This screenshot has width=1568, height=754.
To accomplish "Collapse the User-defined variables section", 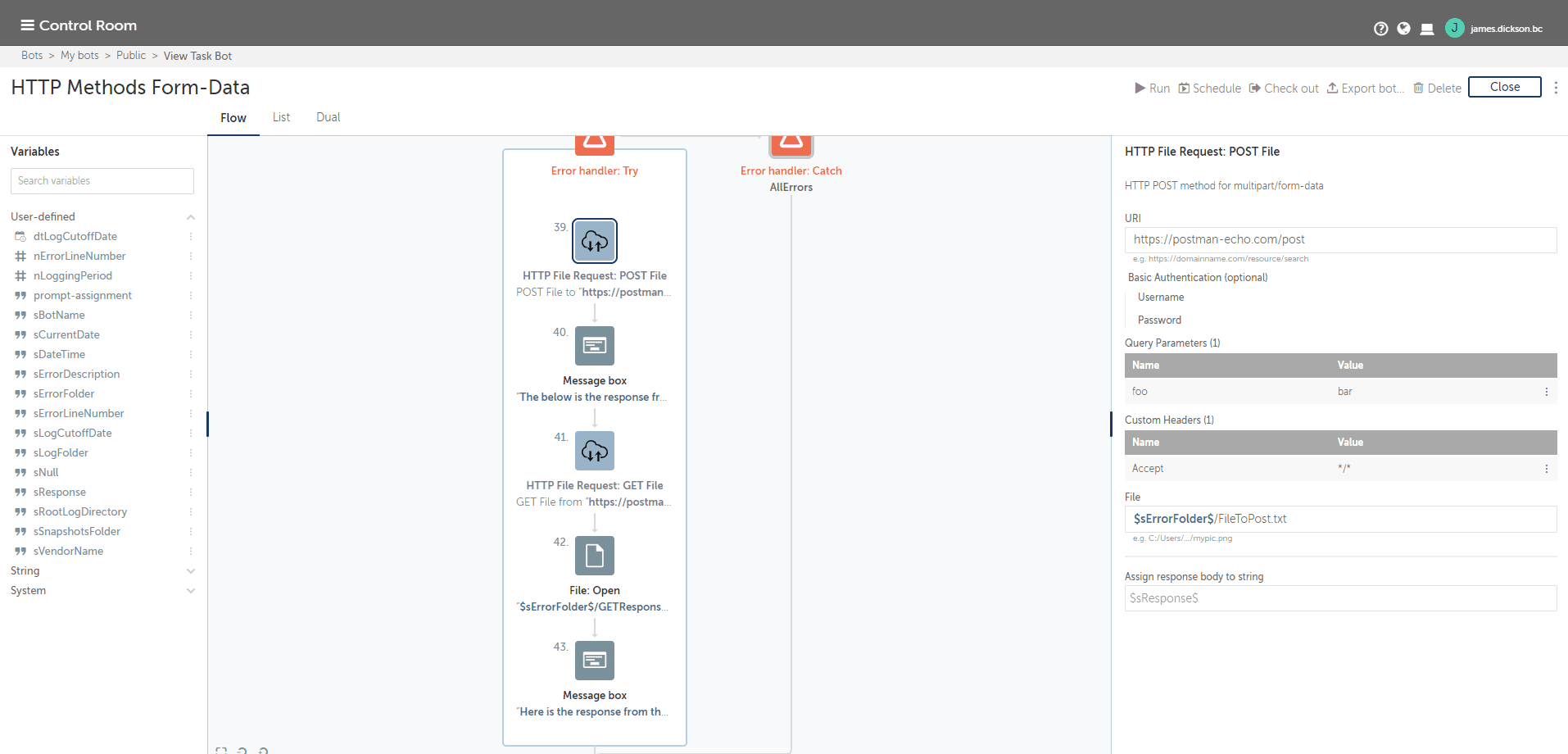I will click(191, 217).
